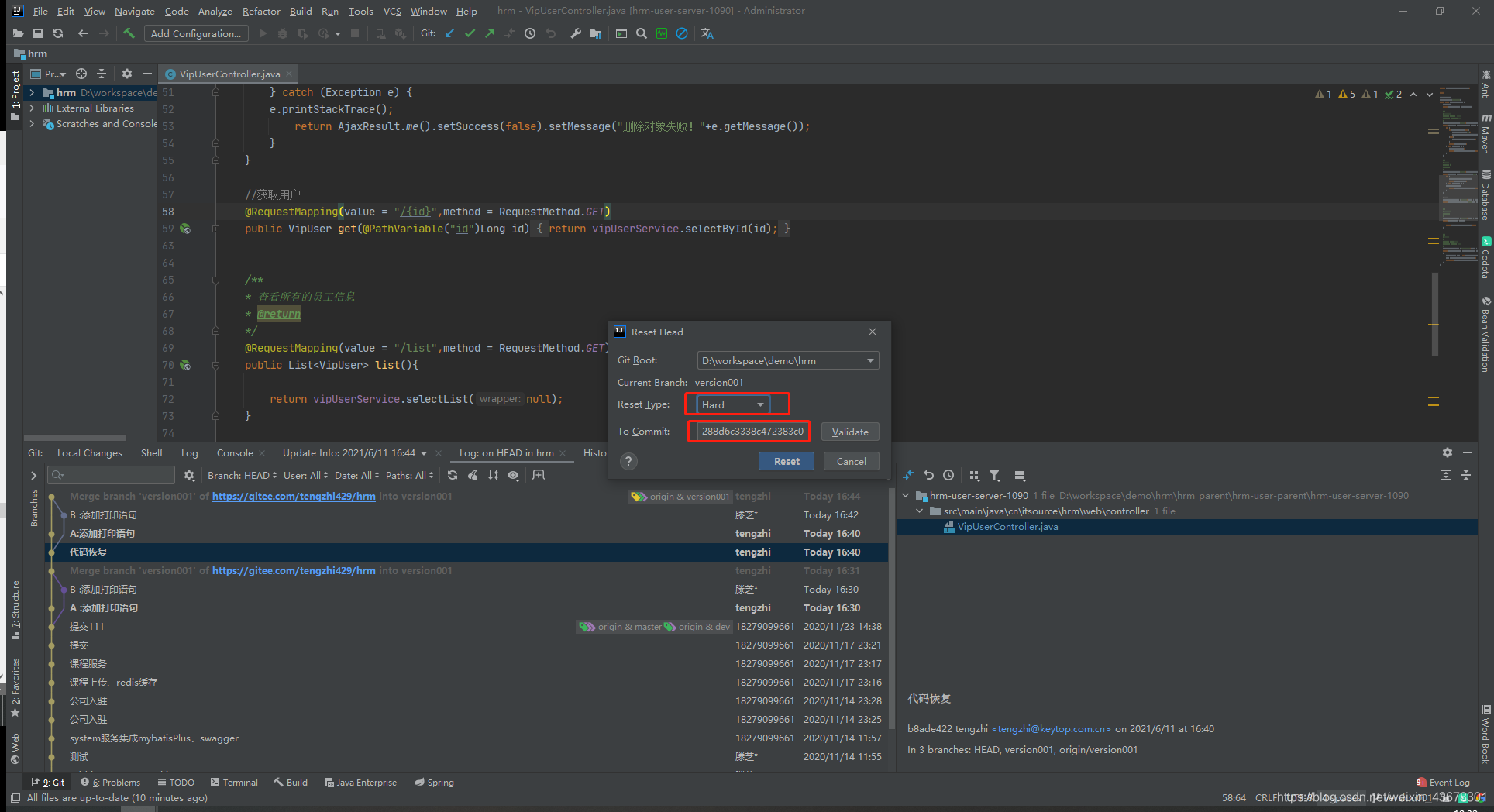
Task: Click tengzhi@keytop.com.cn email link
Action: (1051, 728)
